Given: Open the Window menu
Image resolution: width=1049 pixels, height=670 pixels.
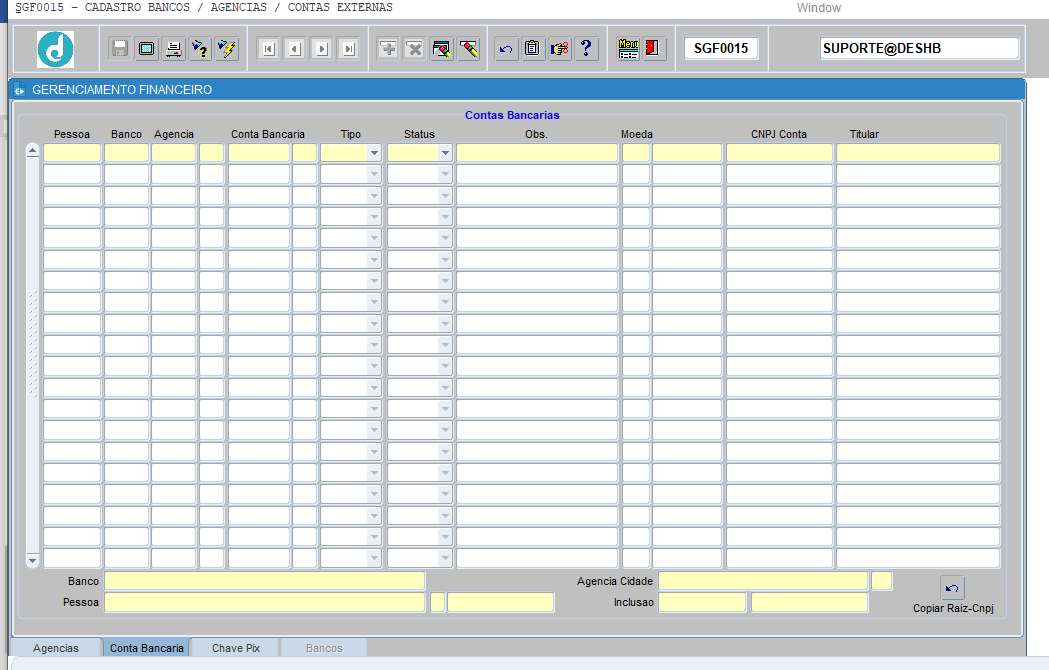Looking at the screenshot, I should click(818, 8).
